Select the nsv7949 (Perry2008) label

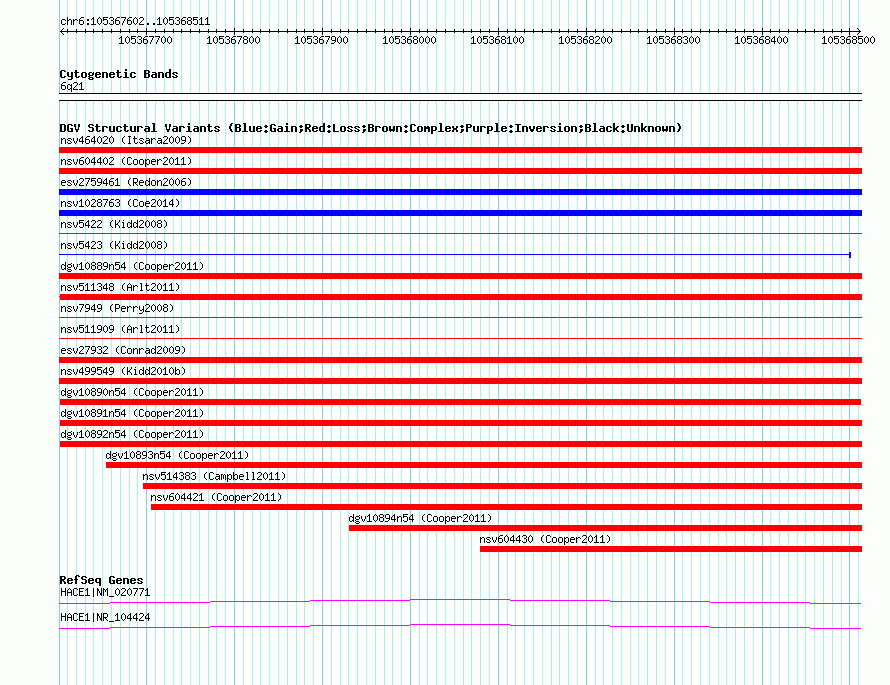click(117, 308)
